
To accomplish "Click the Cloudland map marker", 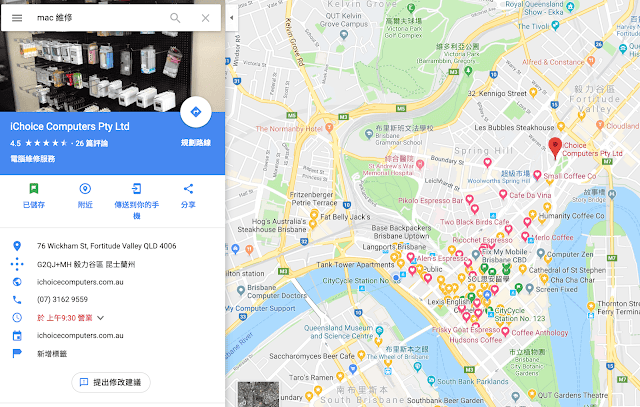I will coord(600,125).
